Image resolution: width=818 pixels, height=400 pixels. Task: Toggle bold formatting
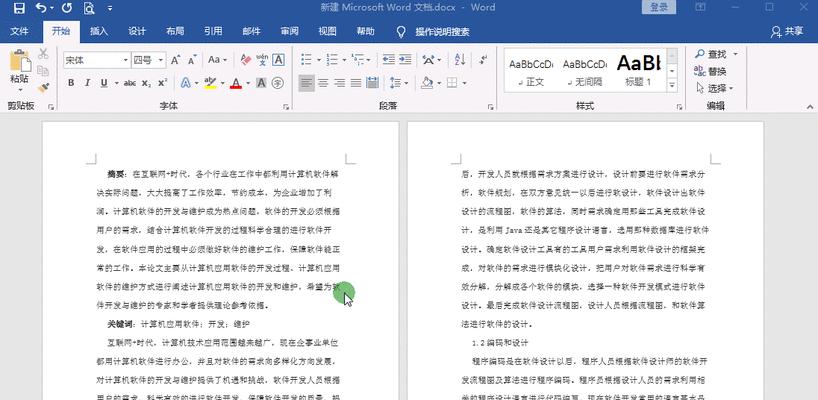click(x=71, y=83)
